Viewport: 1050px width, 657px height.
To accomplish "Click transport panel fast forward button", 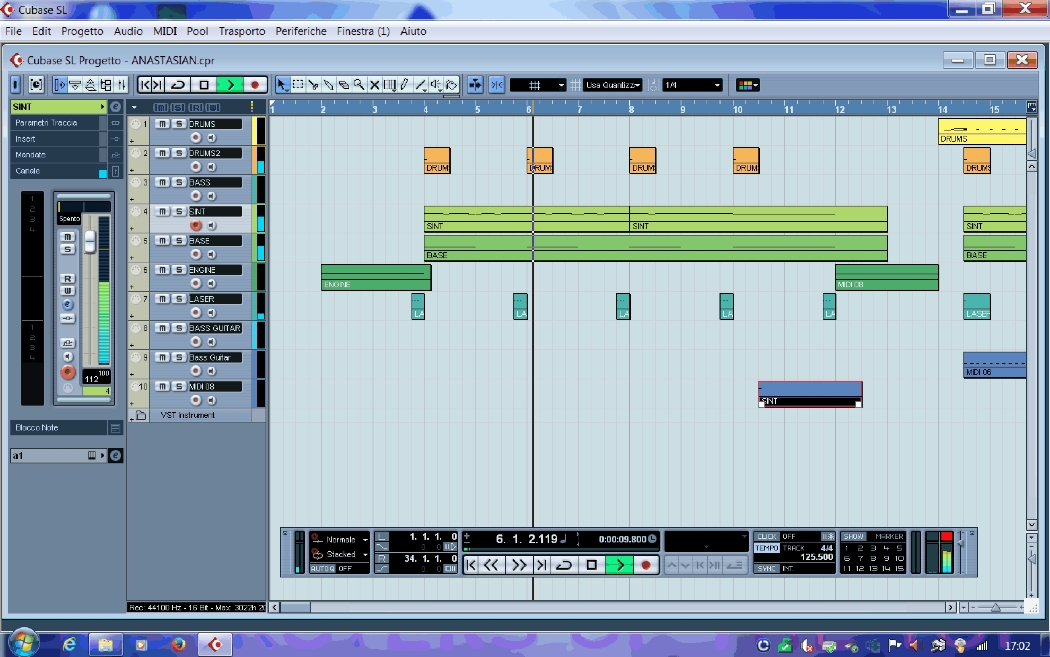I will click(x=518, y=565).
